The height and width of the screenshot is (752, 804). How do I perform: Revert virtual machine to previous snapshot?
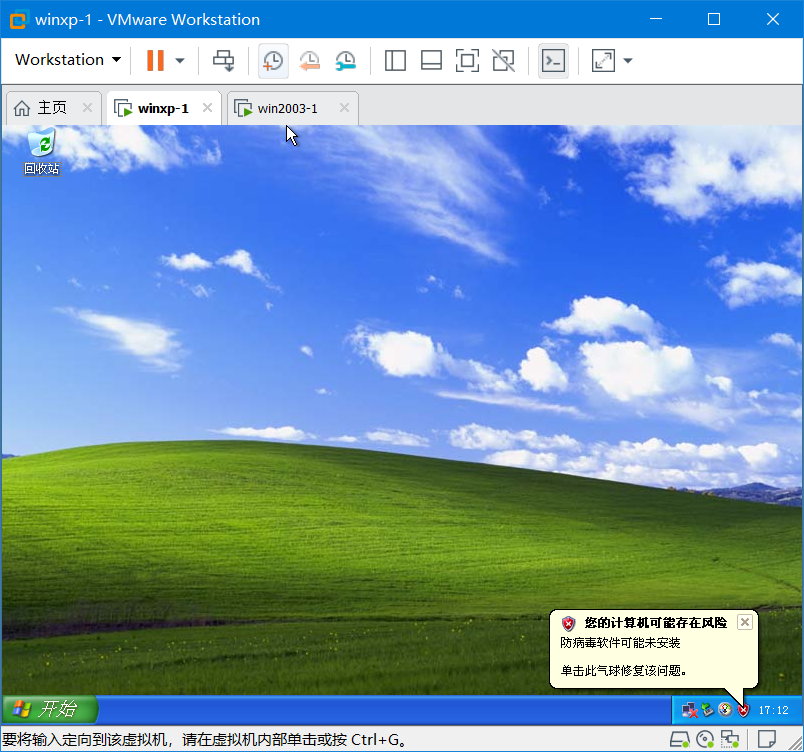[310, 60]
